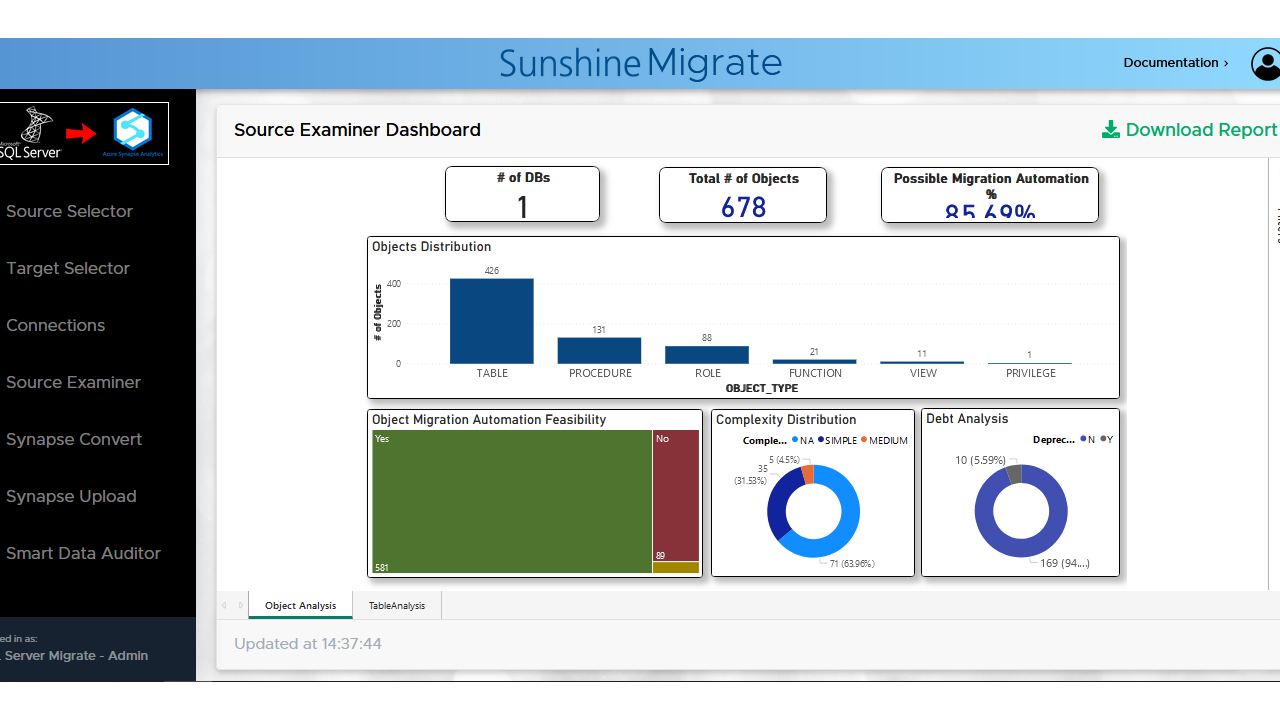Screen dimensions: 1280x720
Task: Click the '35 (31.53%)' donut label
Action: click(750, 475)
